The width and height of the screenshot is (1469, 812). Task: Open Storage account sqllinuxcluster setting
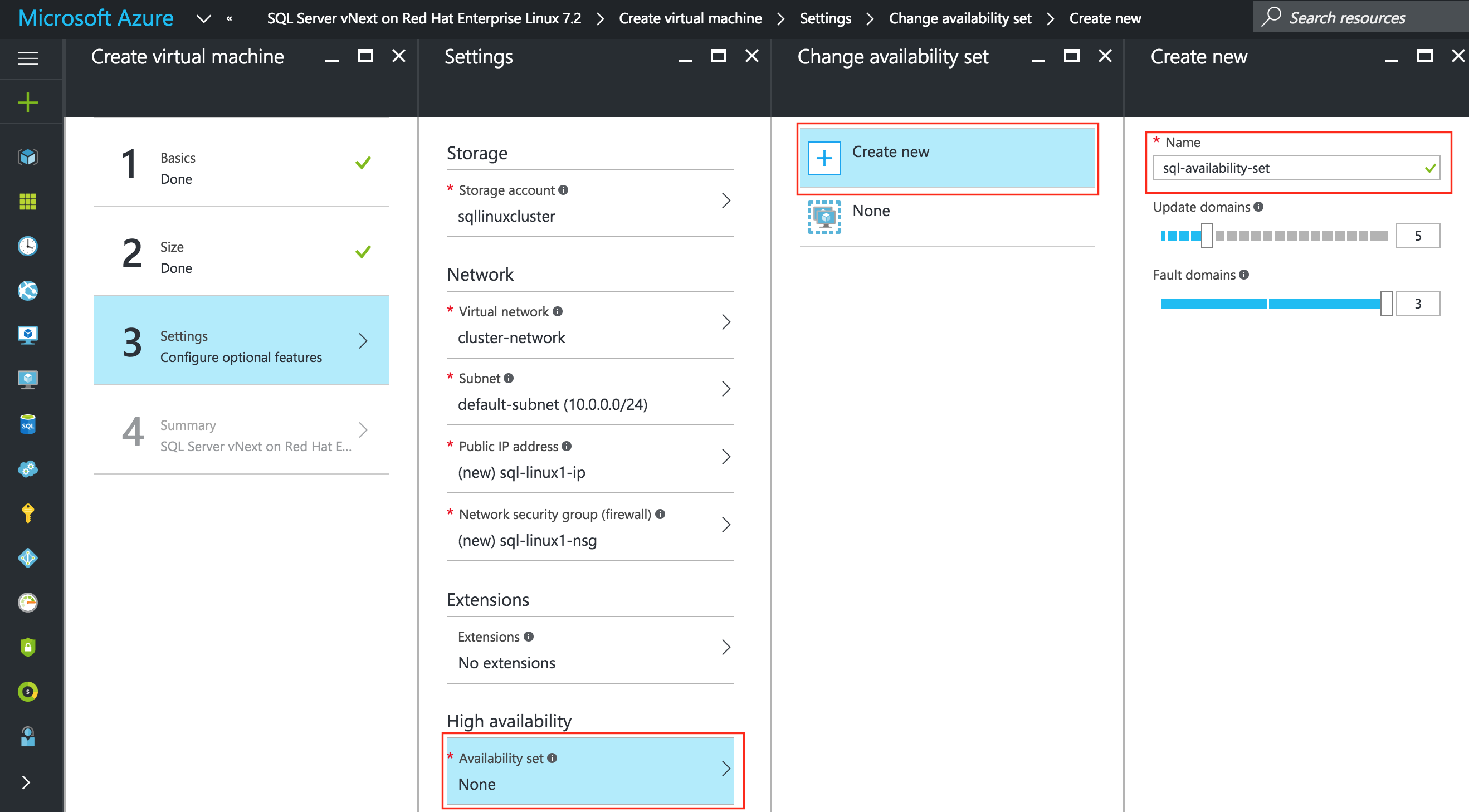pos(590,203)
